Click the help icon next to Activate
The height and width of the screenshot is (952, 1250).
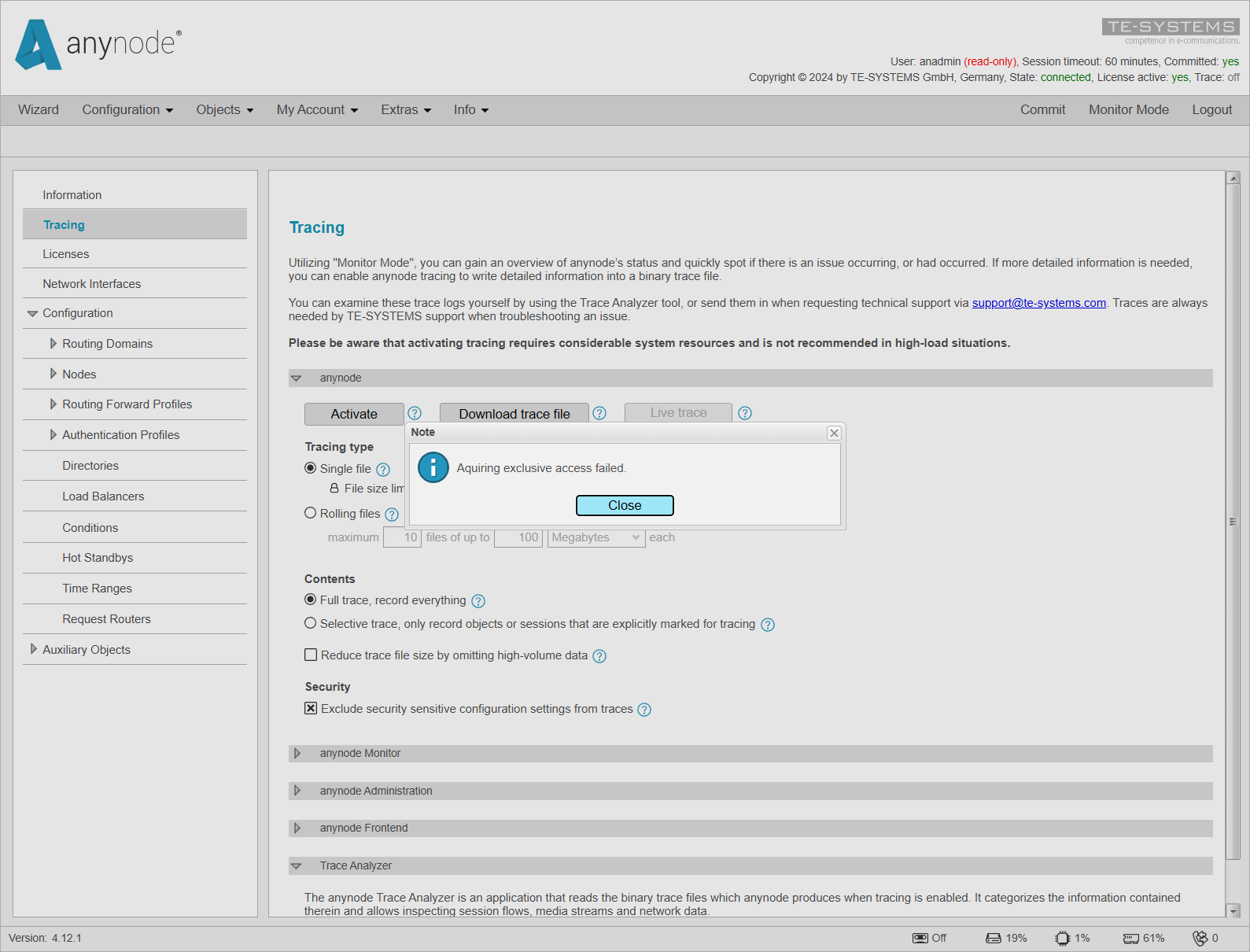tap(415, 413)
